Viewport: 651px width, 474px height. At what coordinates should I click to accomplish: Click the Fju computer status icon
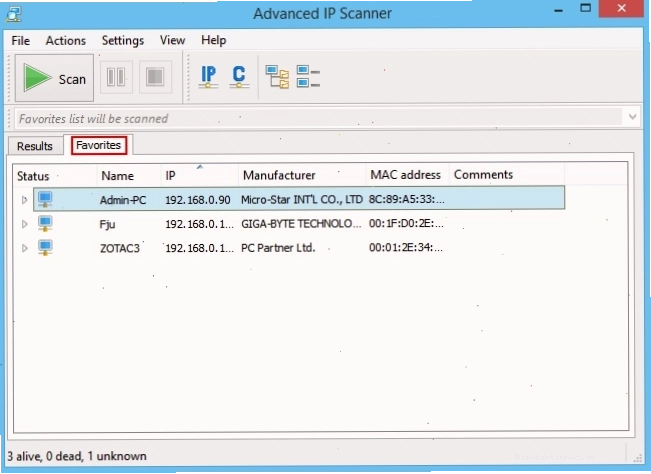pyautogui.click(x=45, y=224)
